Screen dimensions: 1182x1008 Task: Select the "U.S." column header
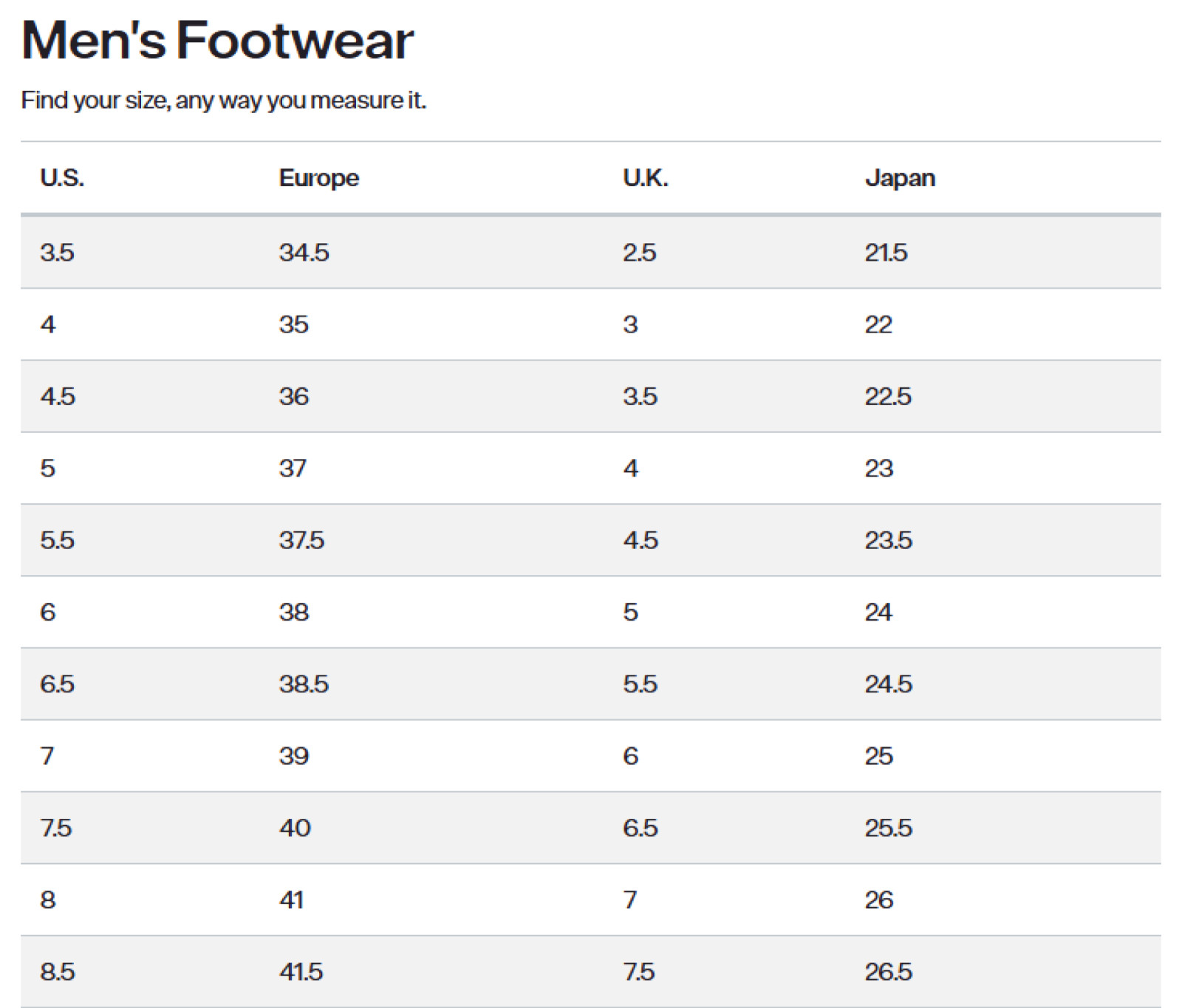[62, 178]
